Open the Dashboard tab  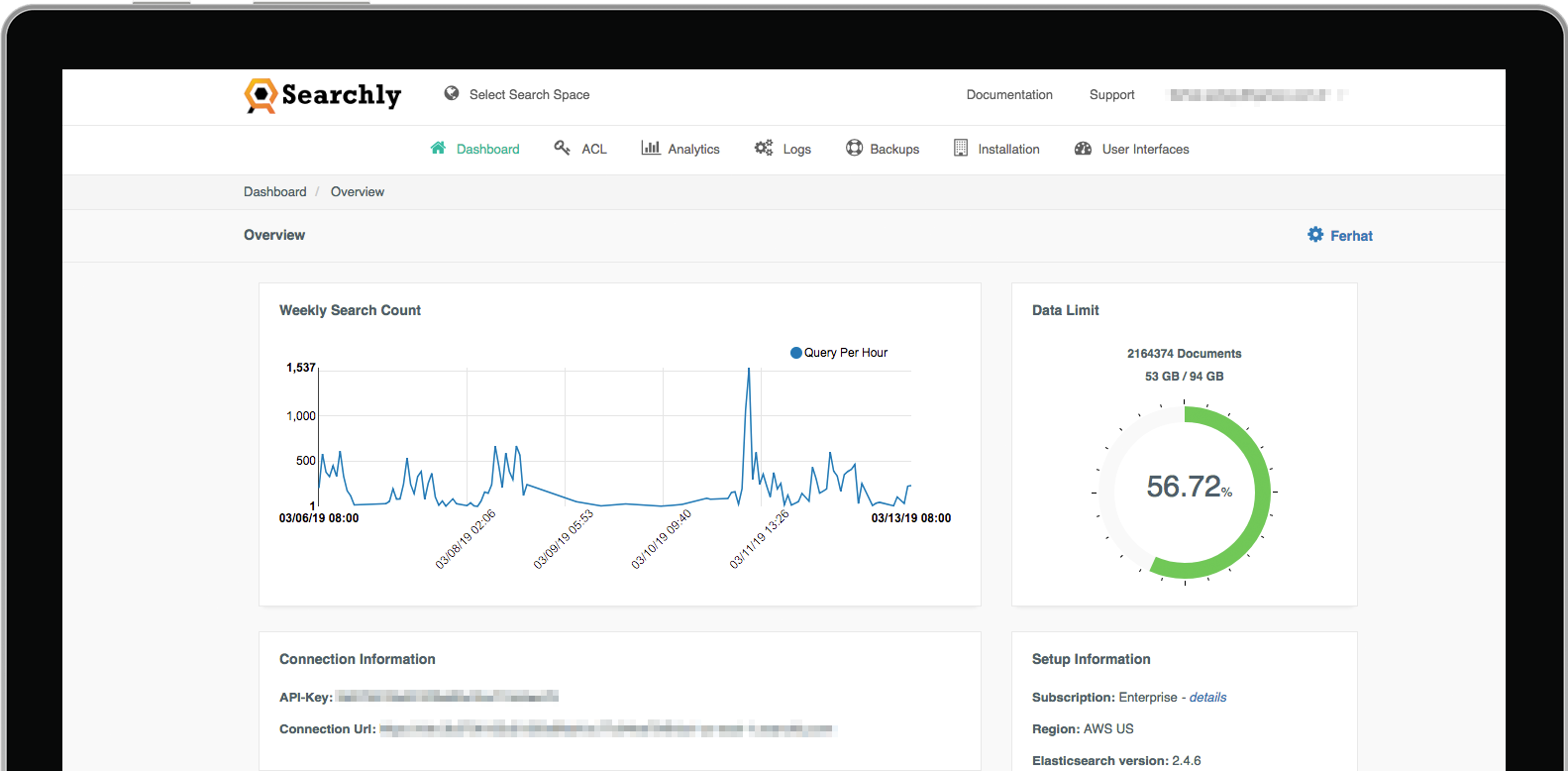475,149
